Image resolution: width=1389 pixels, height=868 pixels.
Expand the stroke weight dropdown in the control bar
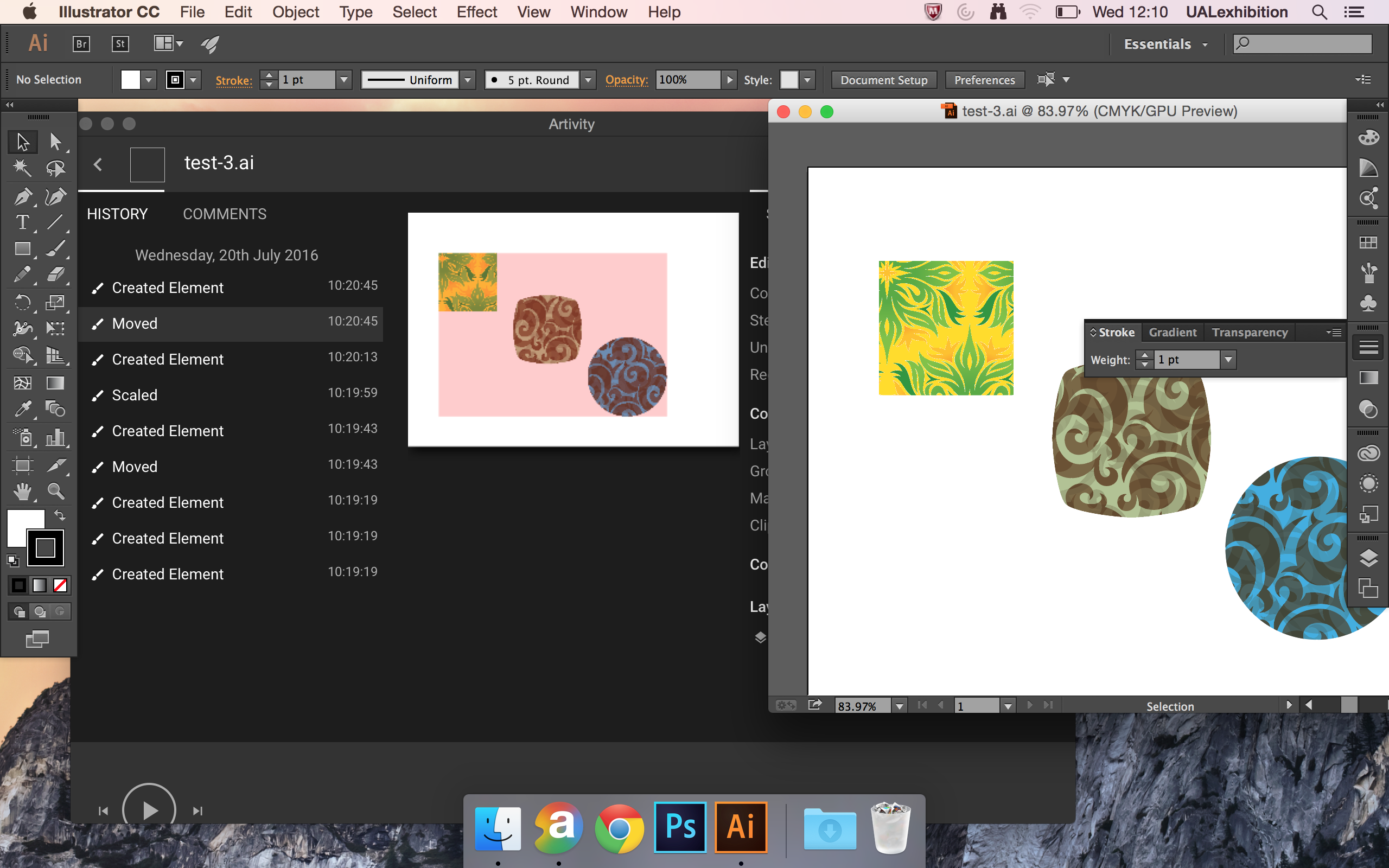tap(344, 80)
